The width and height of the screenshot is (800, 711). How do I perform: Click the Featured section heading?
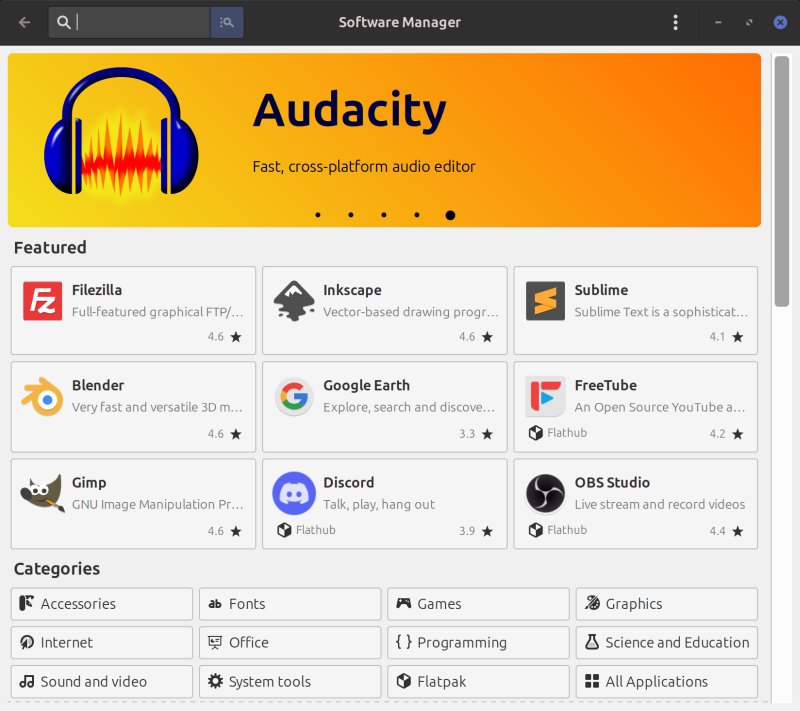pos(50,247)
